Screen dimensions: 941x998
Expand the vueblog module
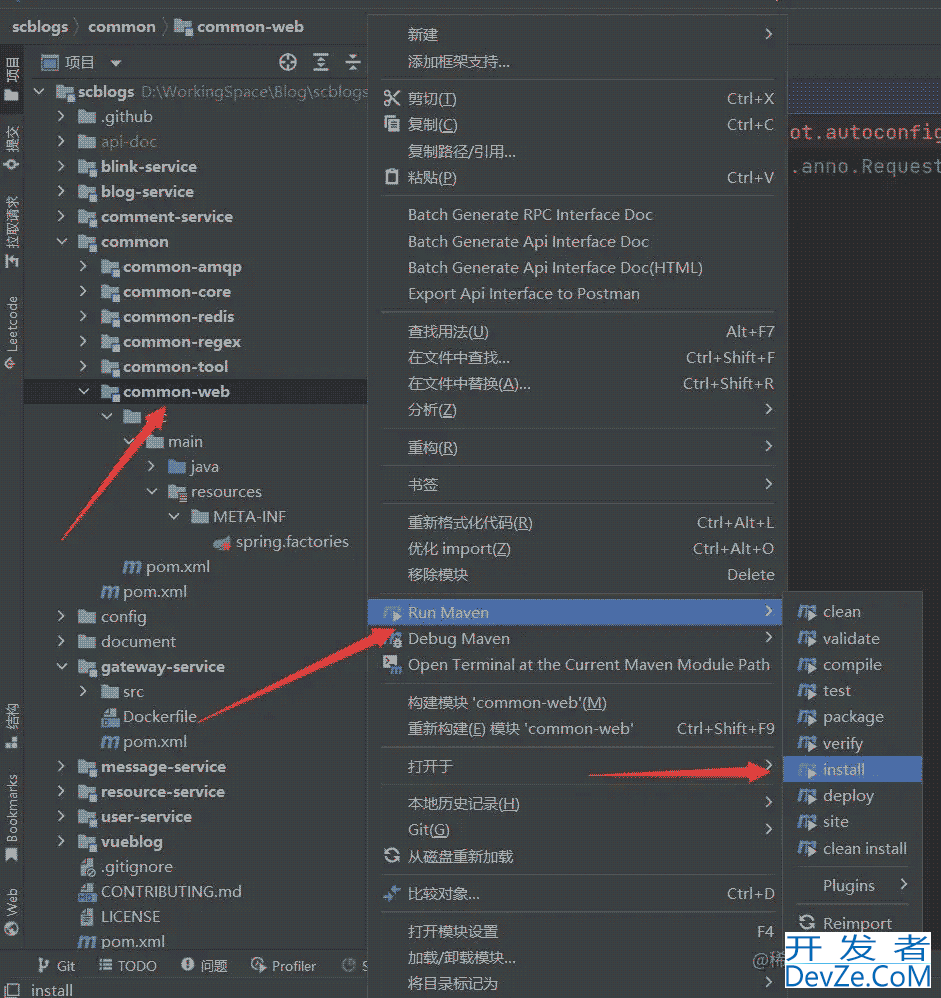pyautogui.click(x=61, y=841)
